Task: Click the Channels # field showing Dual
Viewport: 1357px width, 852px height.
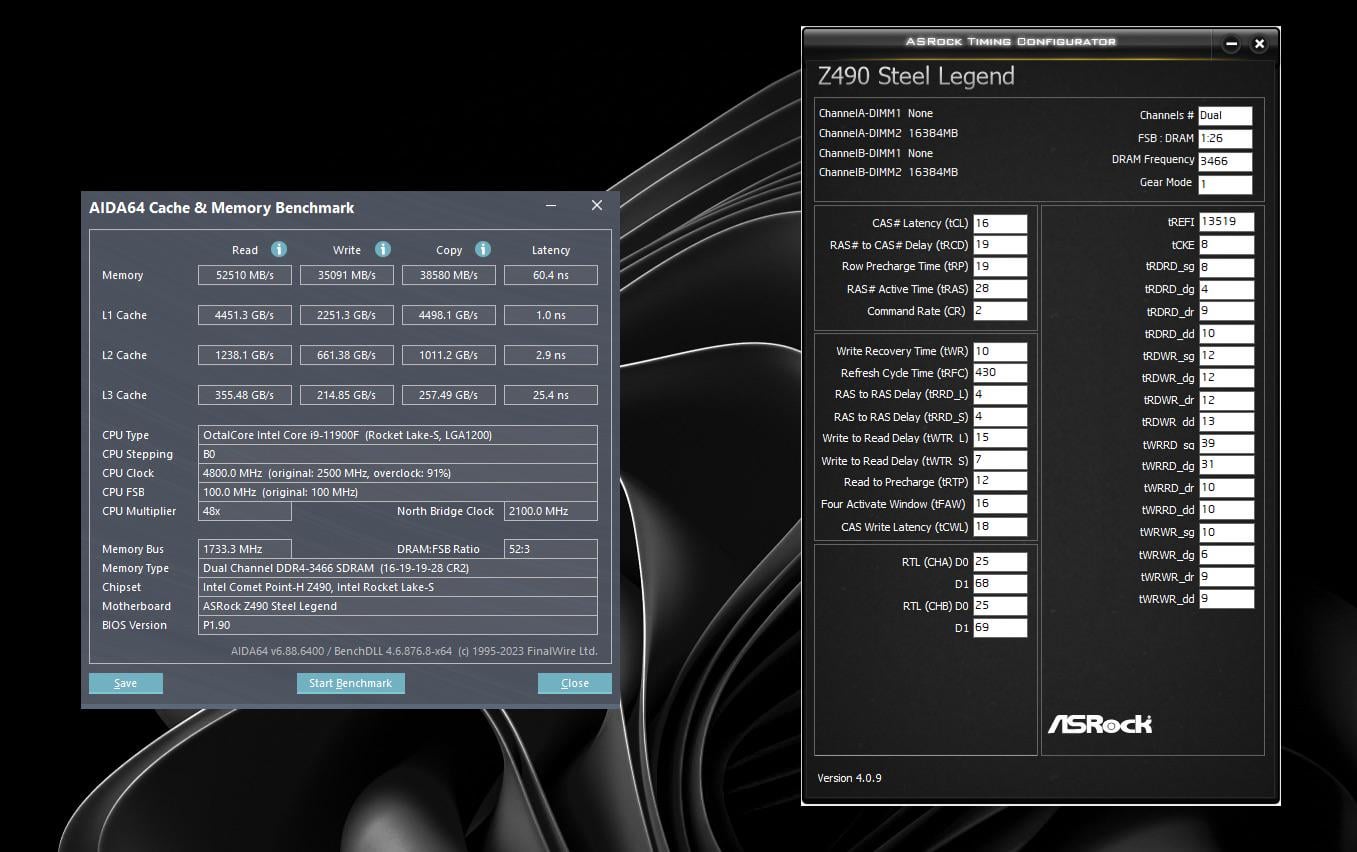Action: 1225,115
